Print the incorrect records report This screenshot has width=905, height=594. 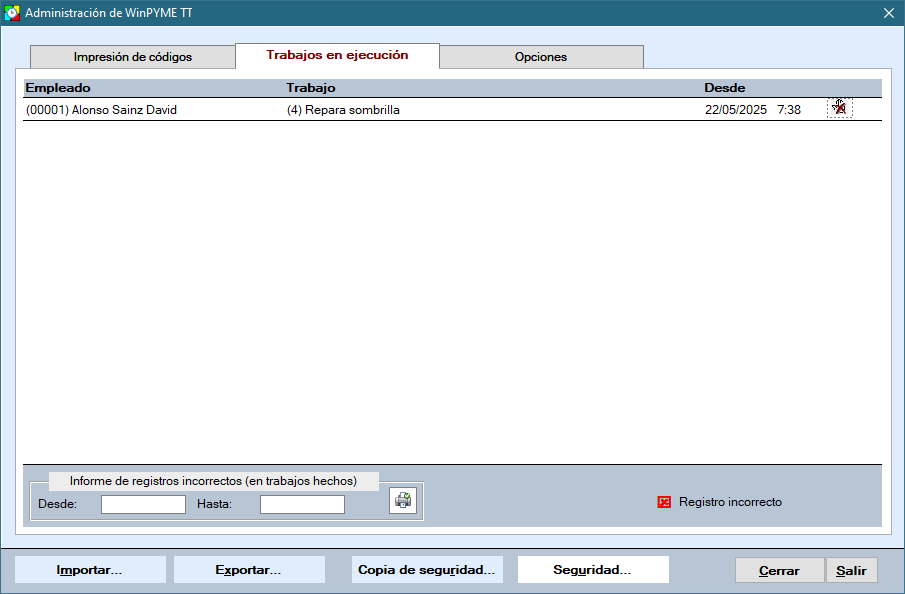pyautogui.click(x=403, y=501)
